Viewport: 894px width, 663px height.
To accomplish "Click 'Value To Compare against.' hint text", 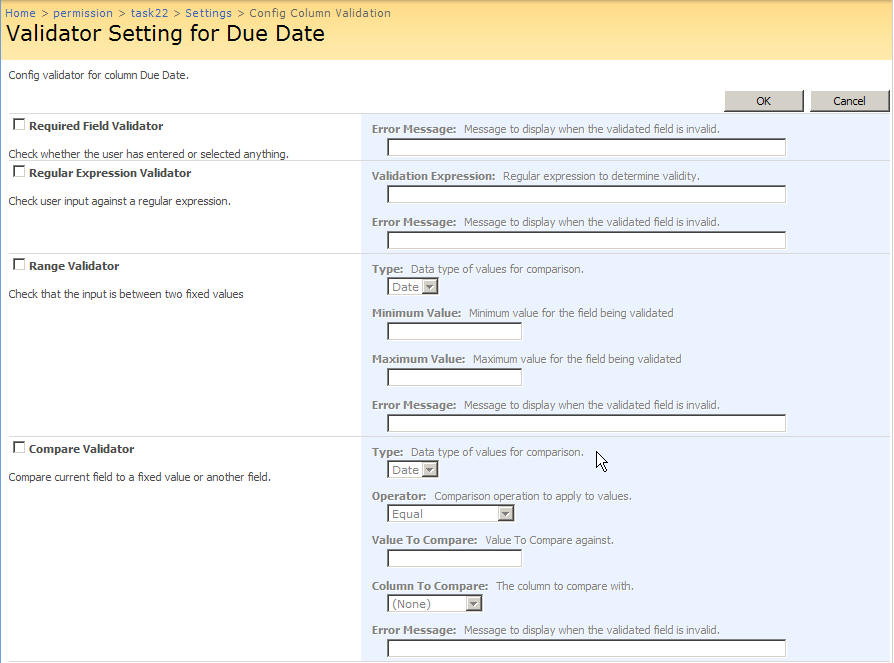I will [549, 540].
